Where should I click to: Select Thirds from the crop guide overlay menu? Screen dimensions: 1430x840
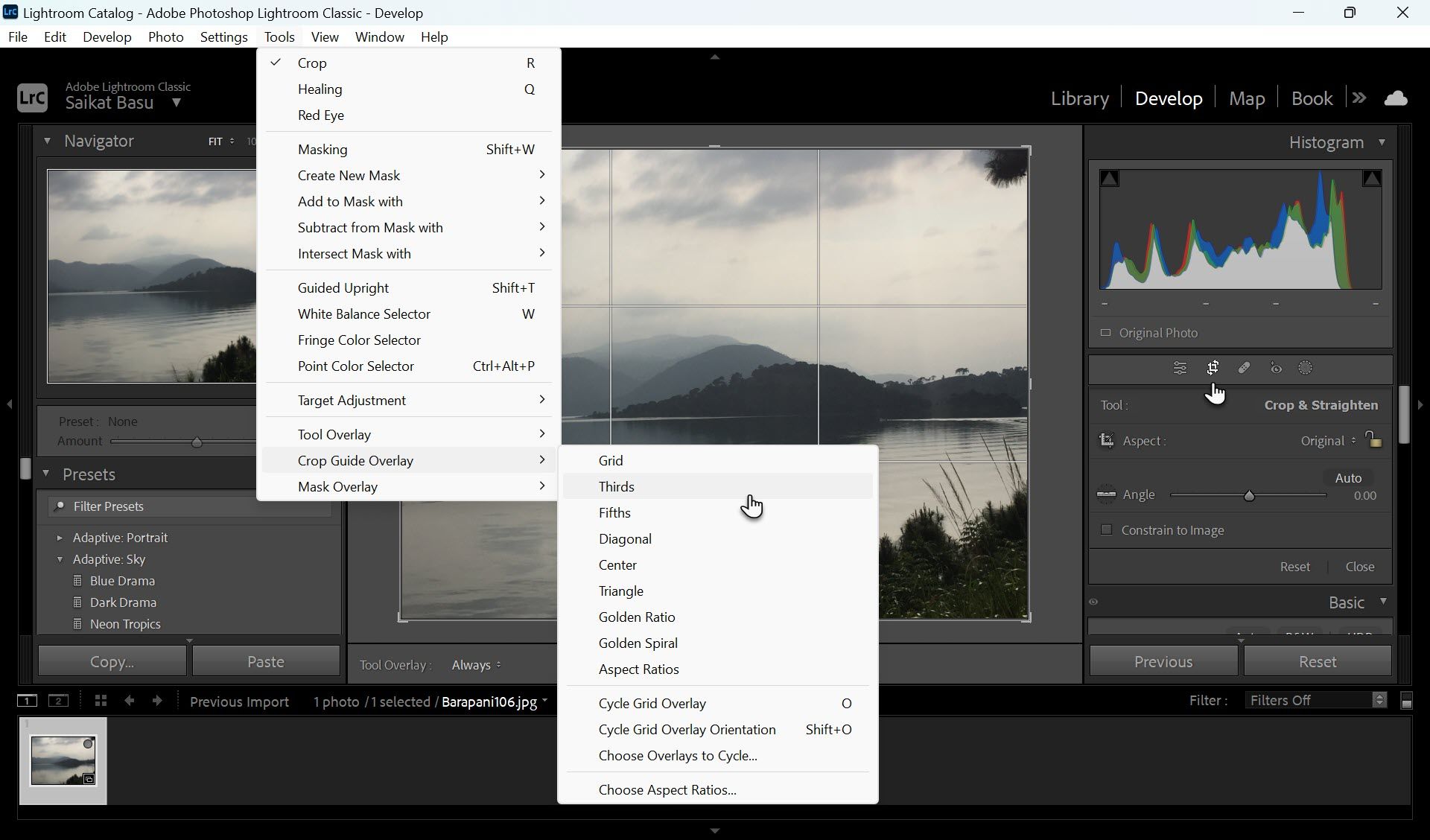(x=616, y=486)
